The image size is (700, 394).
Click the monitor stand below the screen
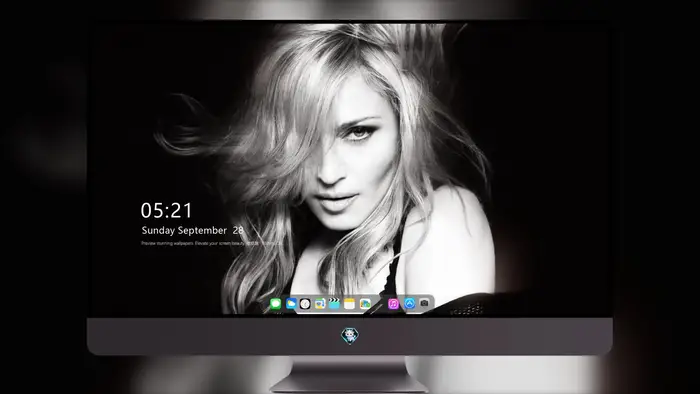point(349,374)
